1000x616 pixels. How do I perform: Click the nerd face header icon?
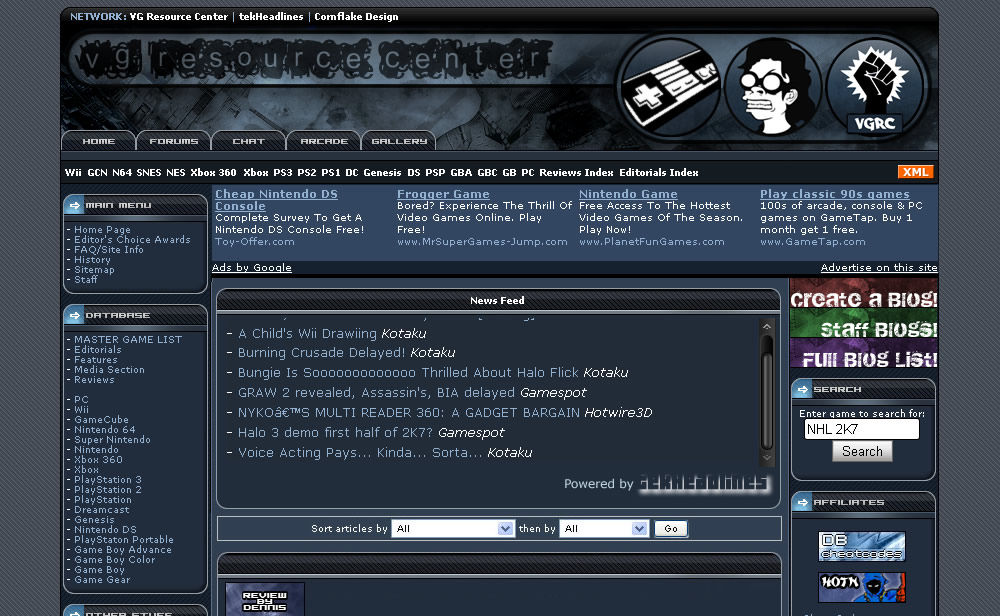(x=772, y=87)
